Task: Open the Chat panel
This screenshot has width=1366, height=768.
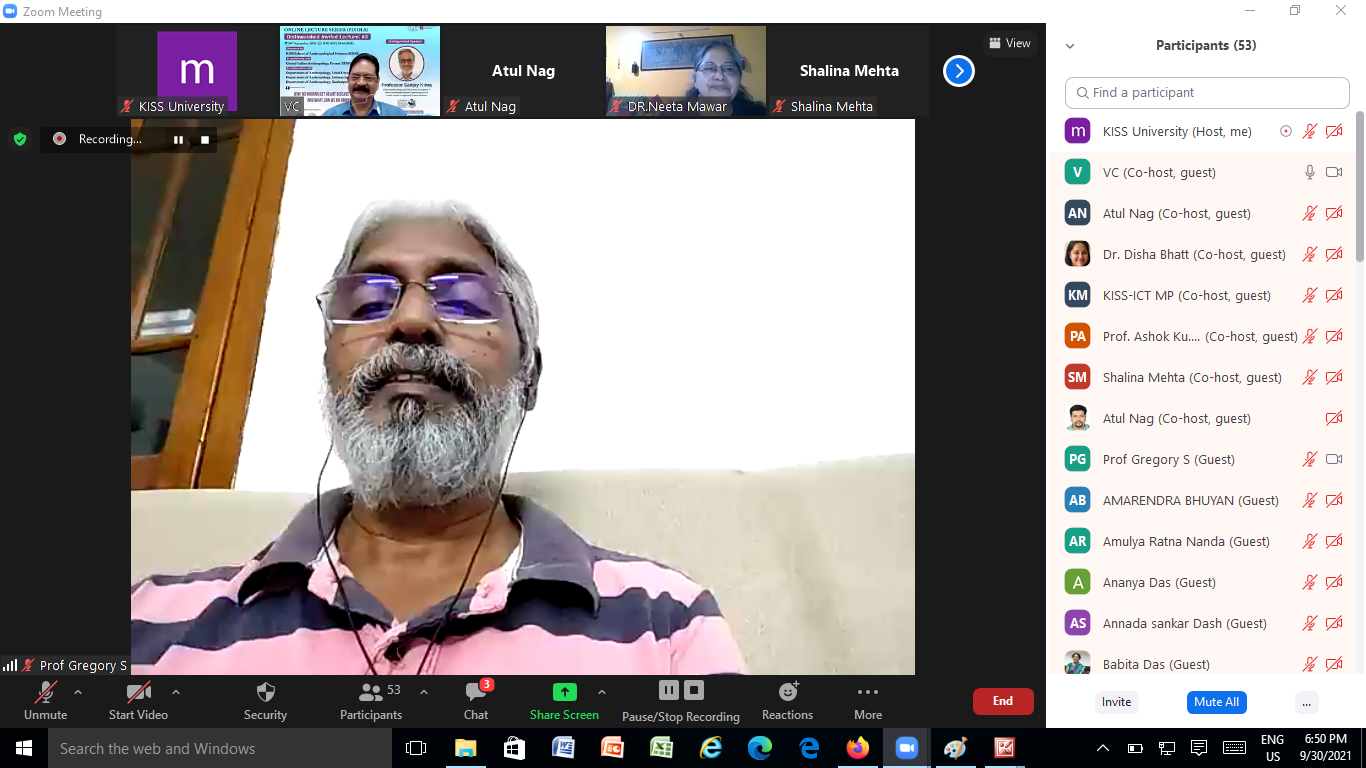Action: coord(475,700)
